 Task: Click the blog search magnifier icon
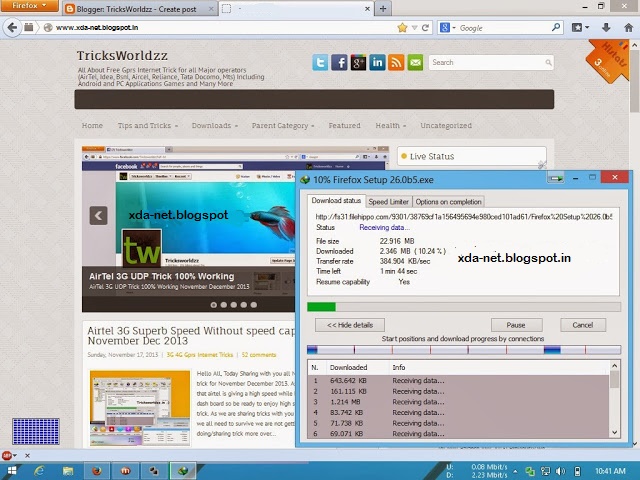point(548,62)
